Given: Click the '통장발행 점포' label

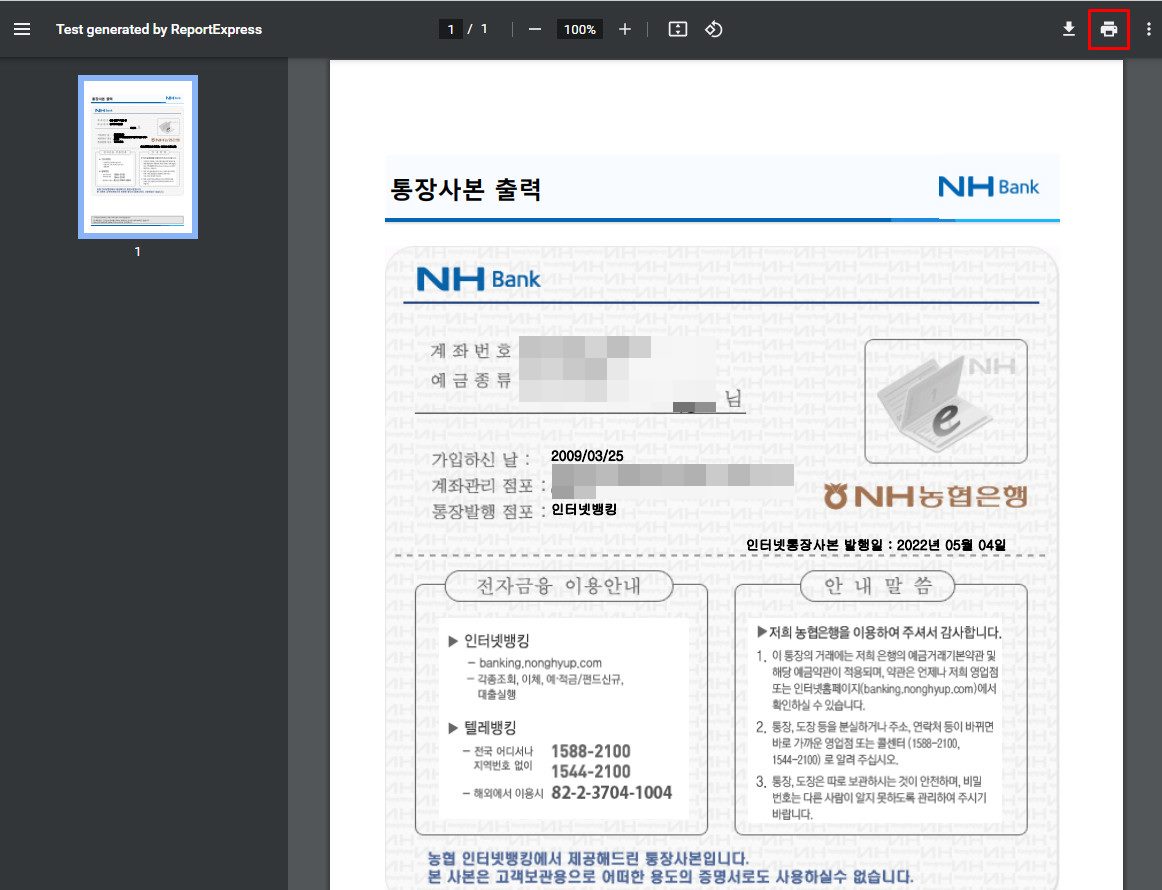Looking at the screenshot, I should click(x=489, y=512).
